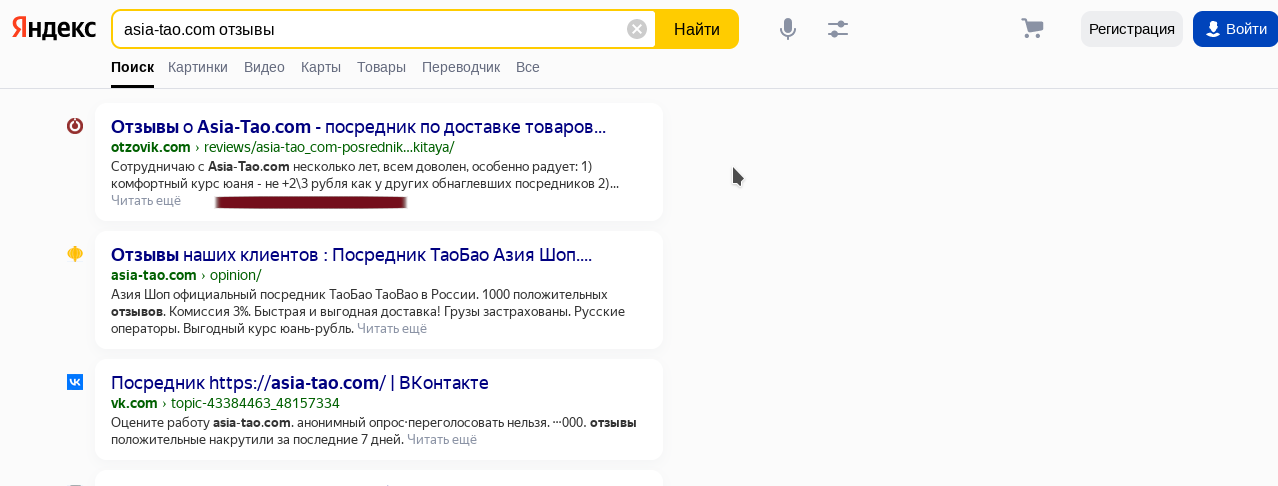Image resolution: width=1278 pixels, height=486 pixels.
Task: Click the Регистрация button
Action: pyautogui.click(x=1132, y=29)
